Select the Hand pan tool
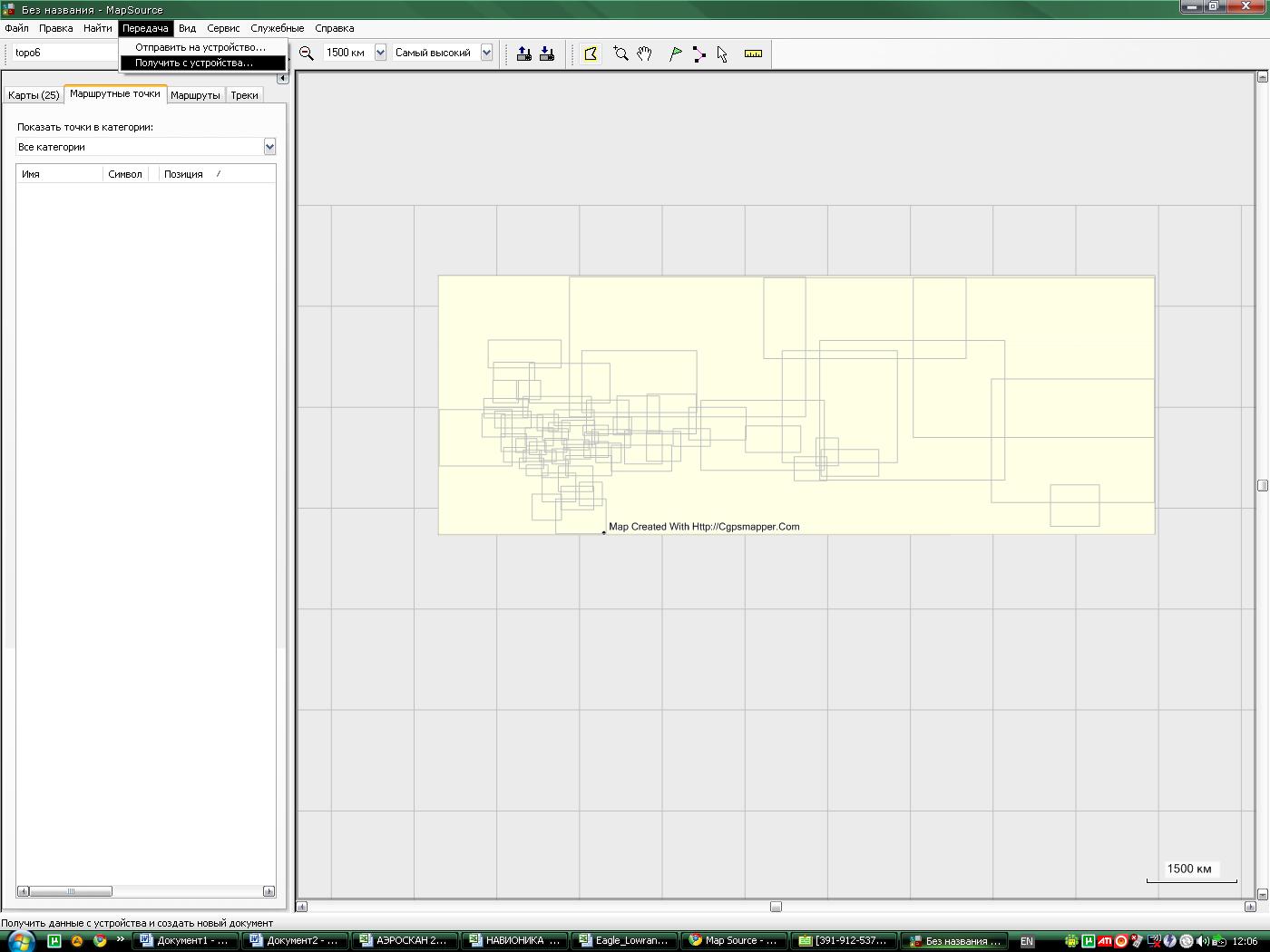 click(644, 53)
